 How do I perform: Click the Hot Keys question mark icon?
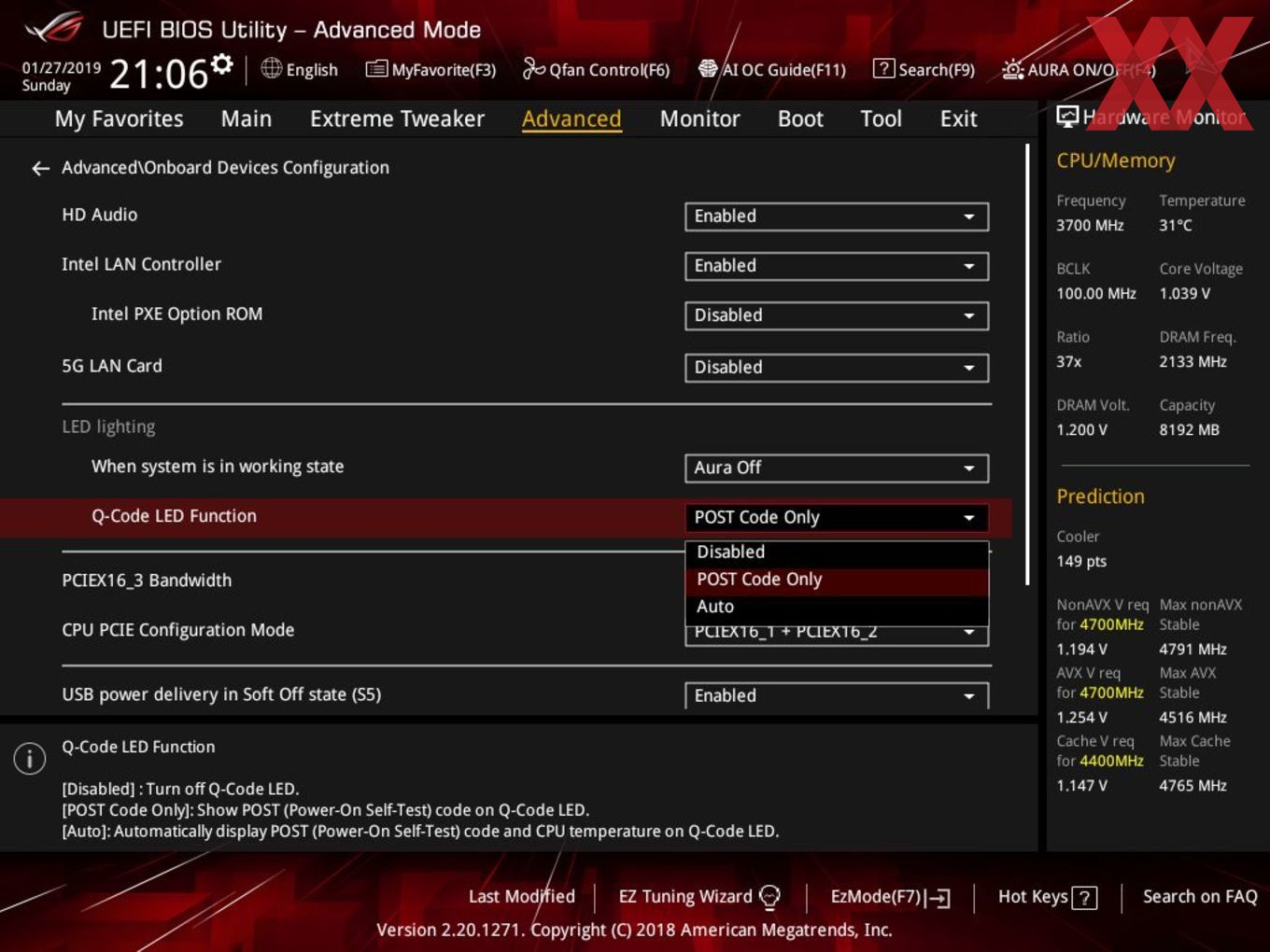pyautogui.click(x=1084, y=898)
